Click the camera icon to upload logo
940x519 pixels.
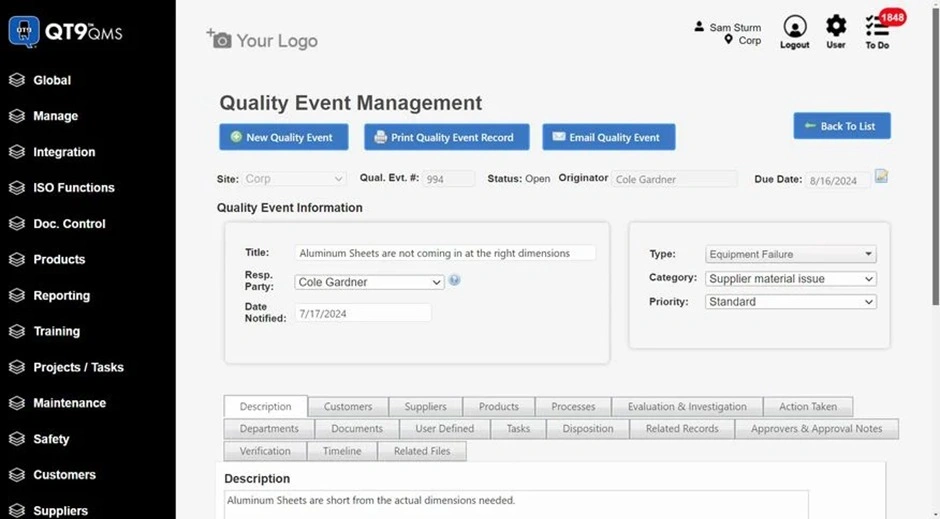tap(219, 40)
